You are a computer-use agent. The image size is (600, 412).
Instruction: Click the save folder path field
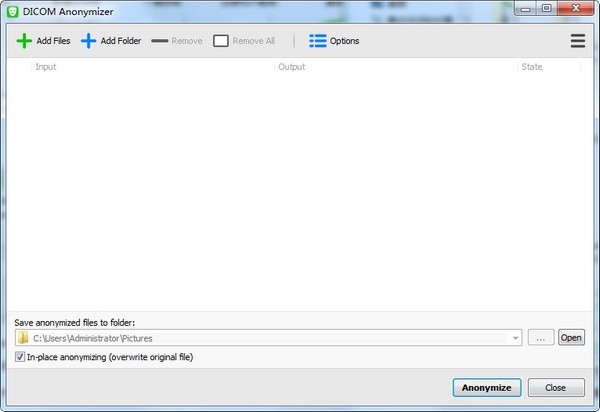(x=269, y=338)
